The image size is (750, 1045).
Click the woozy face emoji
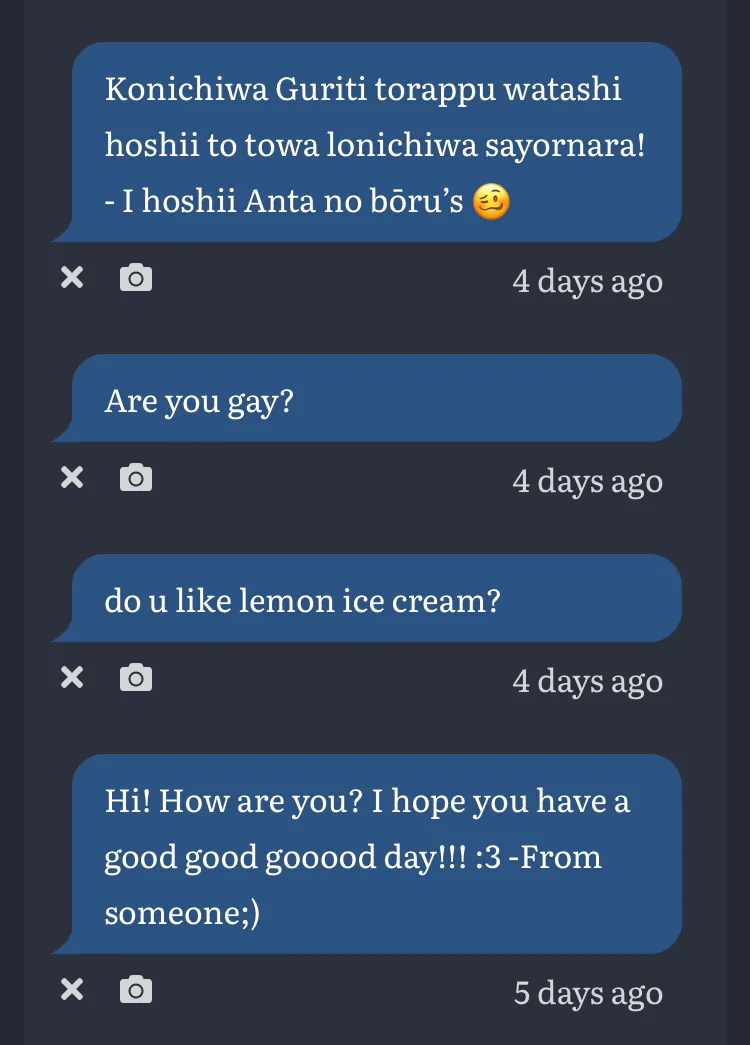click(x=491, y=202)
